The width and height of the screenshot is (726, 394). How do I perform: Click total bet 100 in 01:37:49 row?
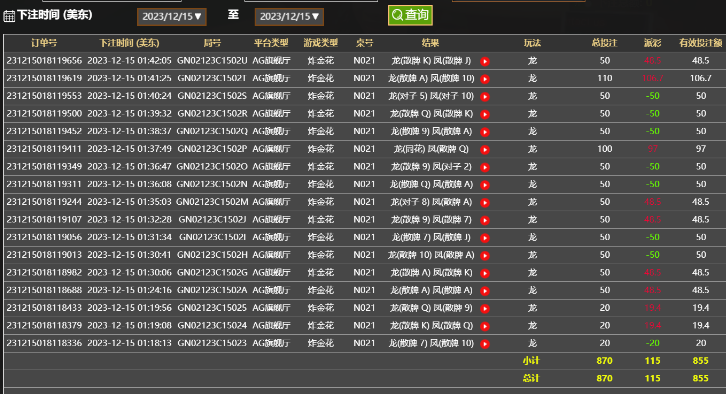pyautogui.click(x=605, y=149)
